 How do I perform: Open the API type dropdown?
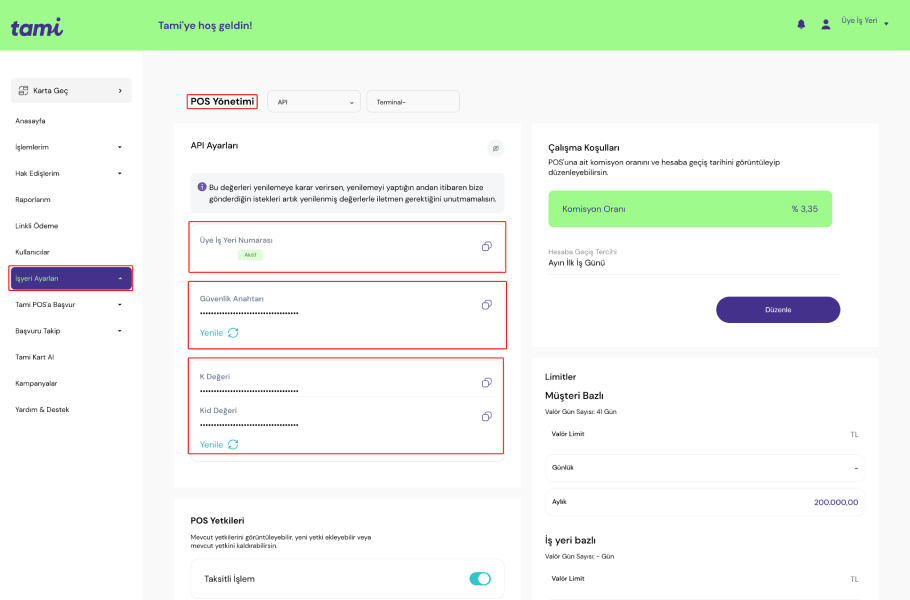point(314,102)
